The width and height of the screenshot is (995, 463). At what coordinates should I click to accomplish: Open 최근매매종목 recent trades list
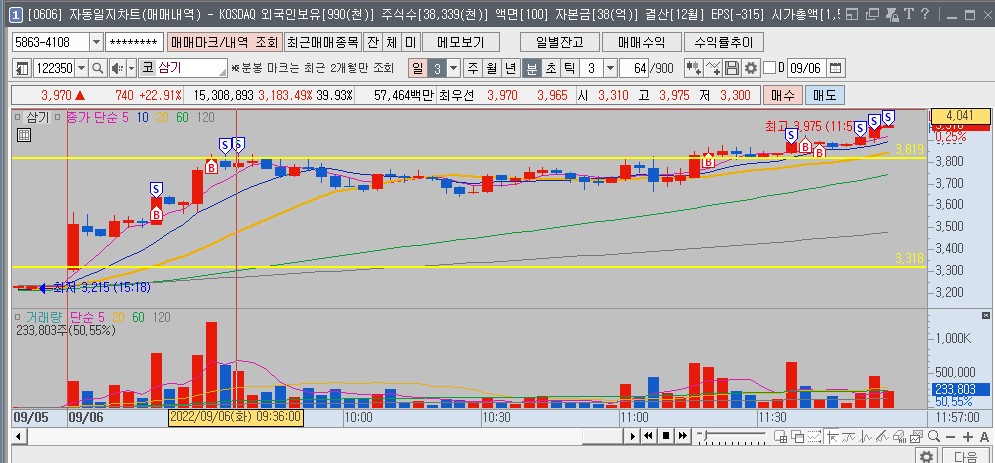(323, 42)
